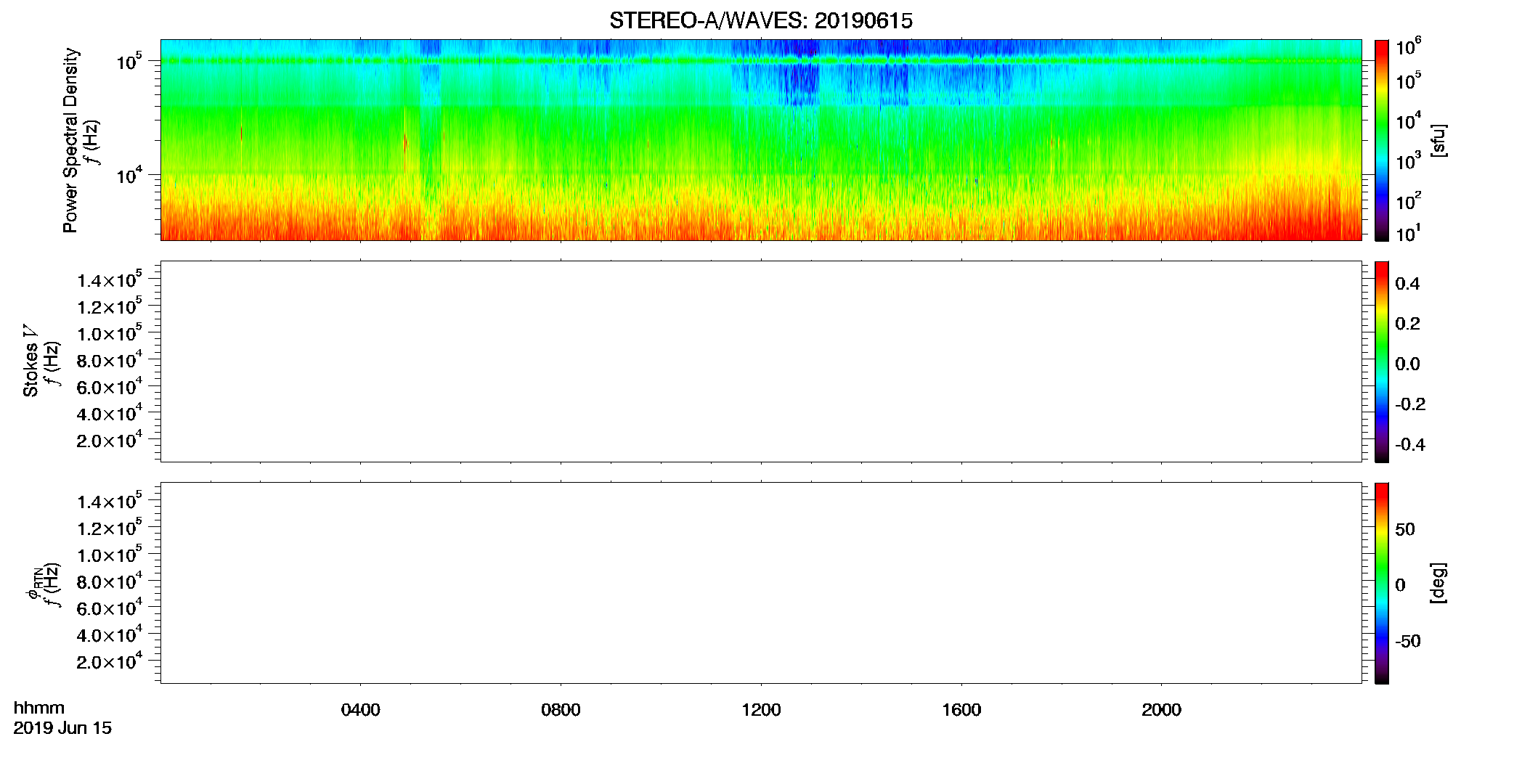Click the 0.4 tick on Stokes V color bar

(x=1407, y=284)
